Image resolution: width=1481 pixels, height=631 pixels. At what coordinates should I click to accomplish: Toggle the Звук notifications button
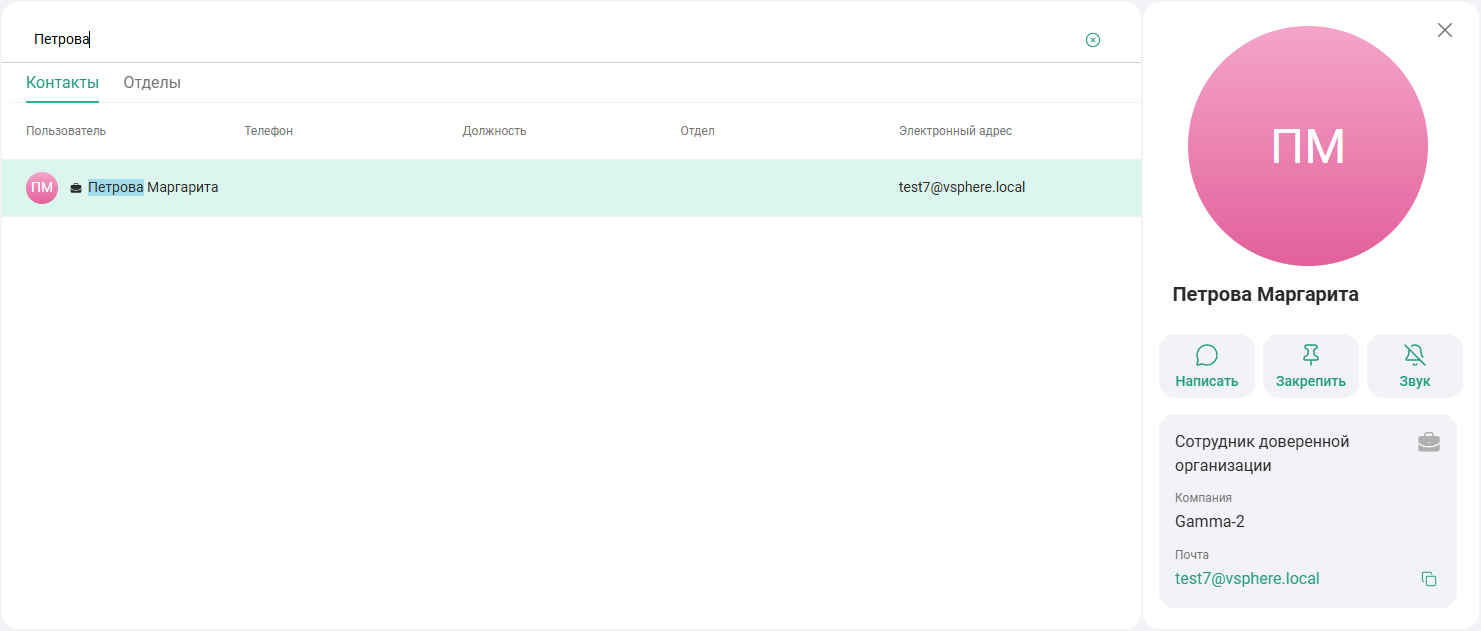[x=1415, y=366]
